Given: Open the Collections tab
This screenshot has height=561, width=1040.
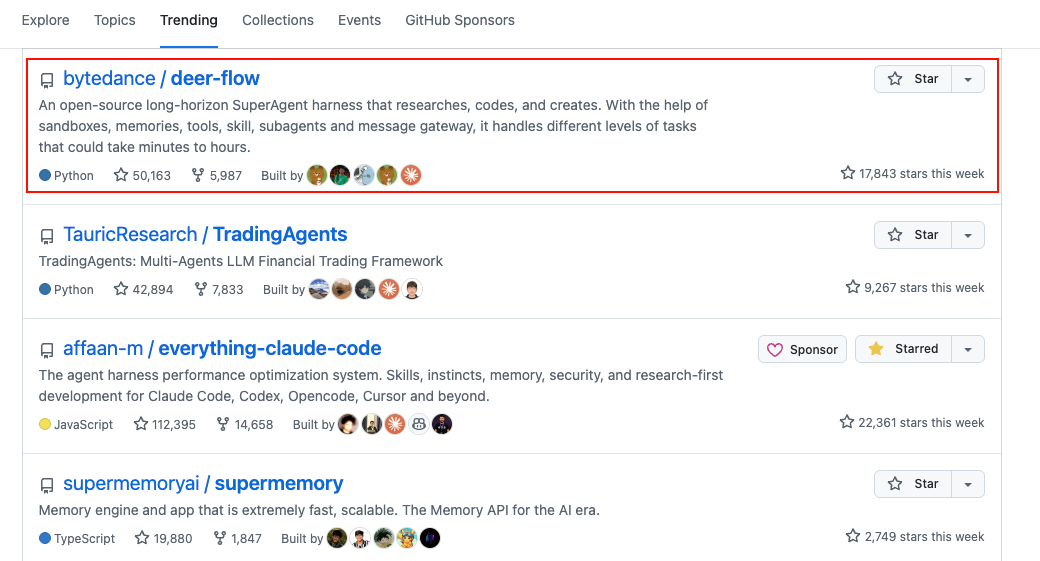Looking at the screenshot, I should [278, 20].
